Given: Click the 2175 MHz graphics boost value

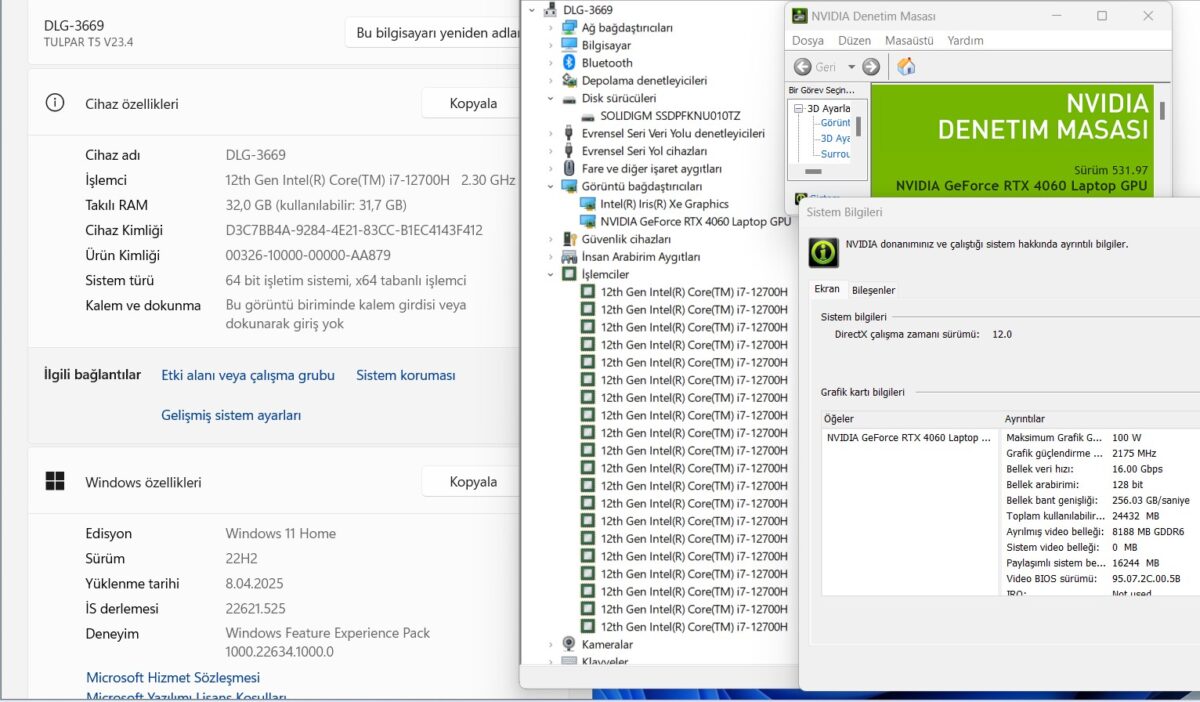Looking at the screenshot, I should coord(1134,453).
